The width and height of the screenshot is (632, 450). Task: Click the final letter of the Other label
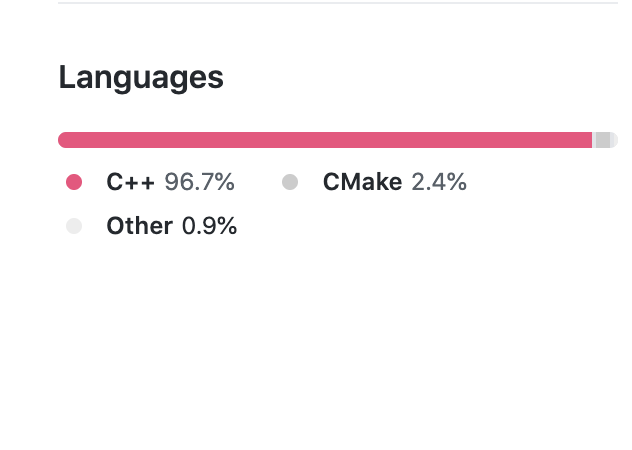pos(168,226)
